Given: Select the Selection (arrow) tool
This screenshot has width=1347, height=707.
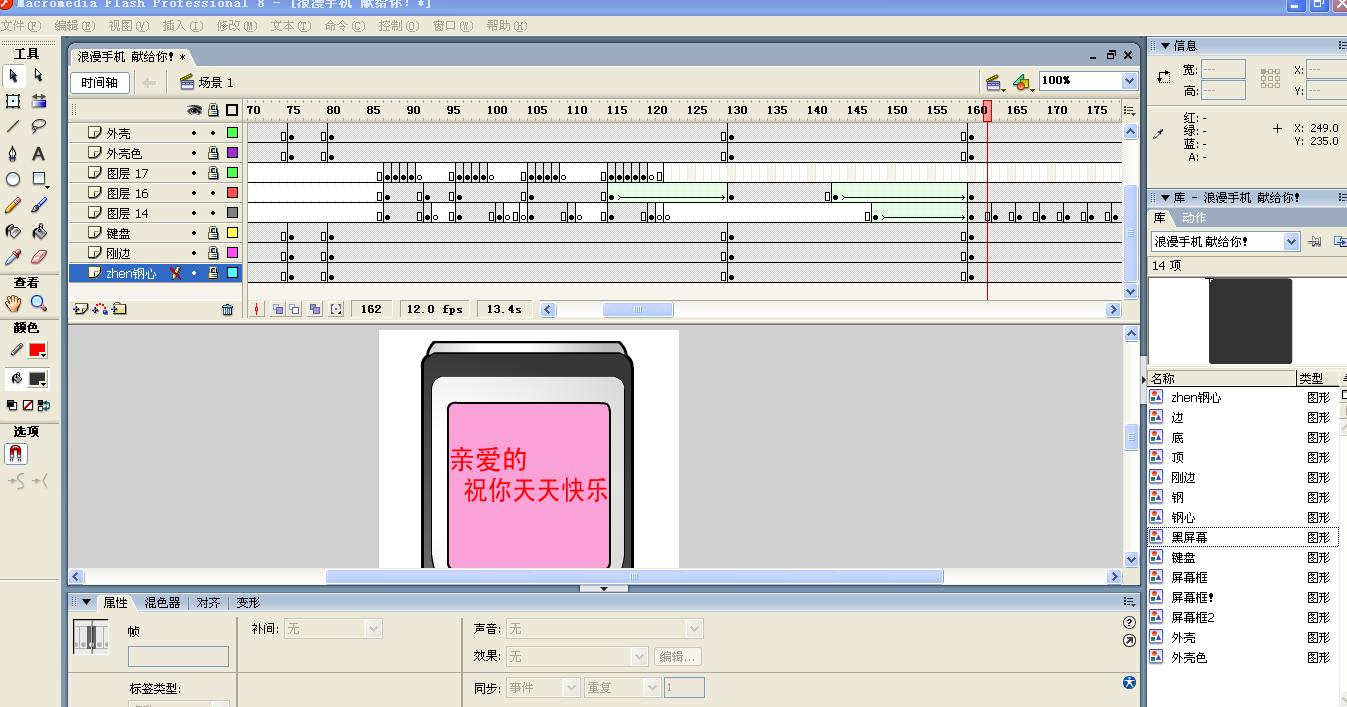Looking at the screenshot, I should point(13,75).
